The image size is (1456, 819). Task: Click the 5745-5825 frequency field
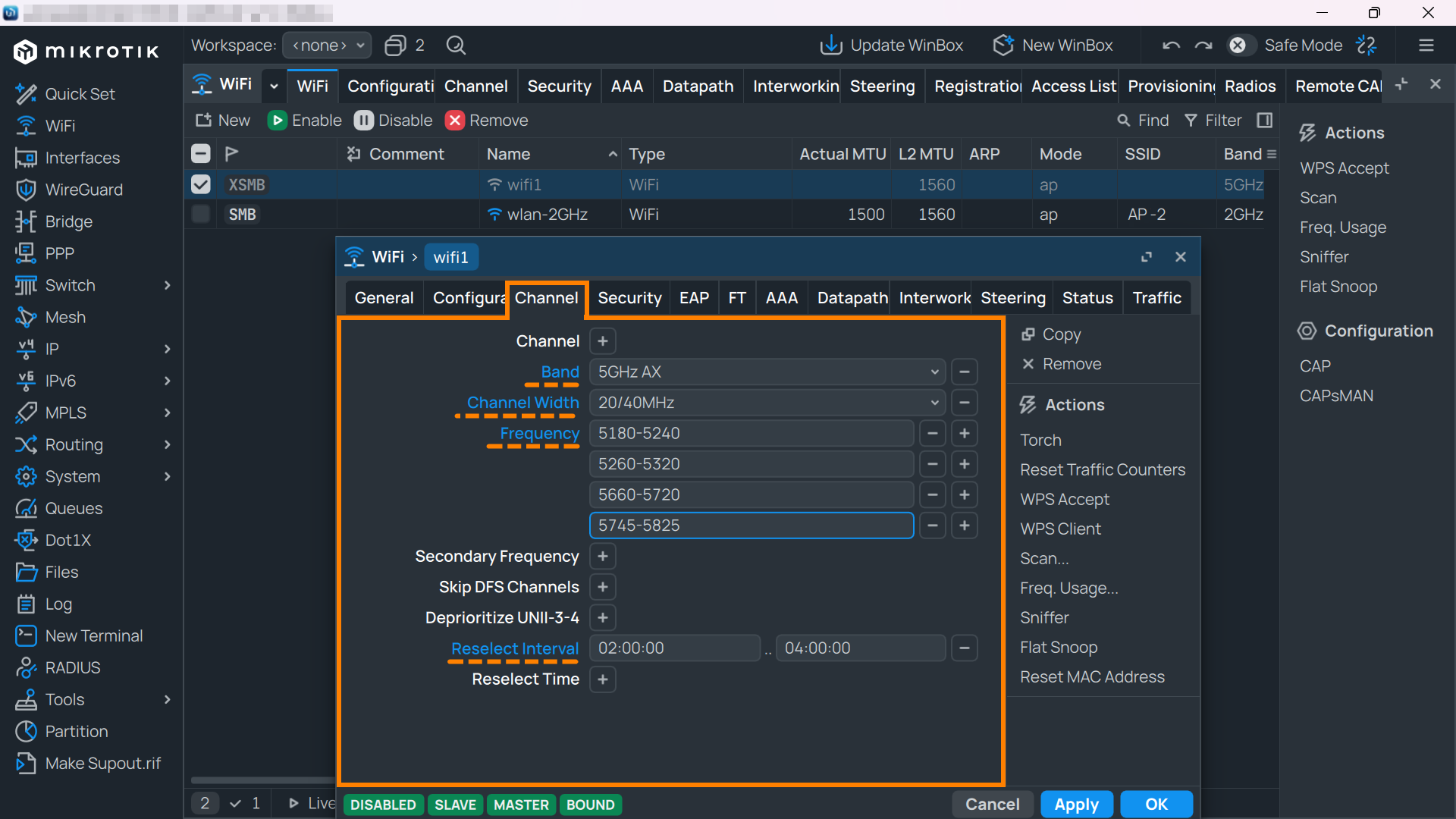click(752, 526)
